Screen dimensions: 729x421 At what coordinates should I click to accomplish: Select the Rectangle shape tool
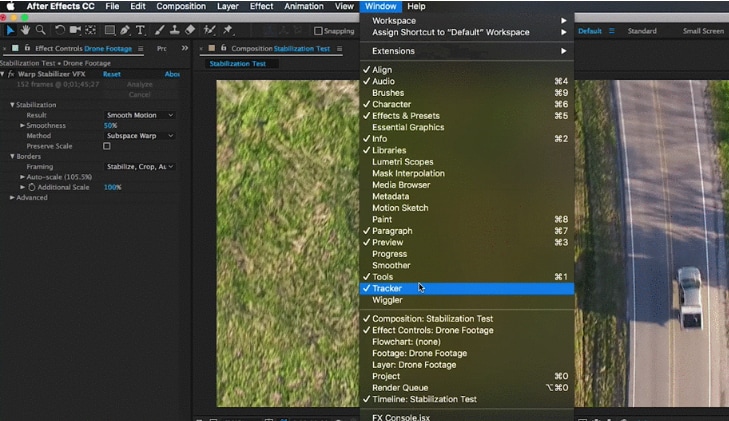(110, 30)
